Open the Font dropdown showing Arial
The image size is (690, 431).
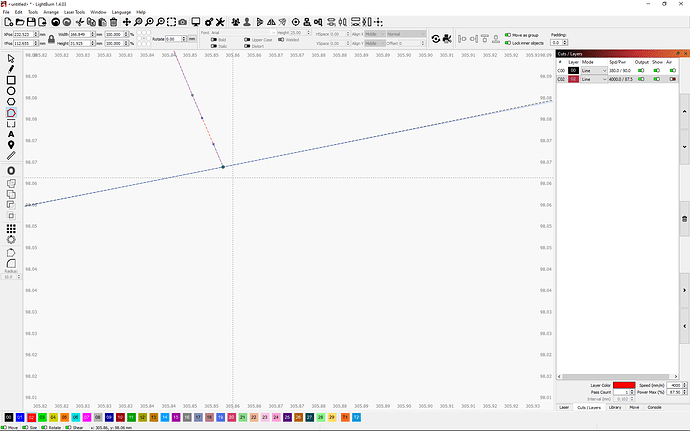(243, 33)
